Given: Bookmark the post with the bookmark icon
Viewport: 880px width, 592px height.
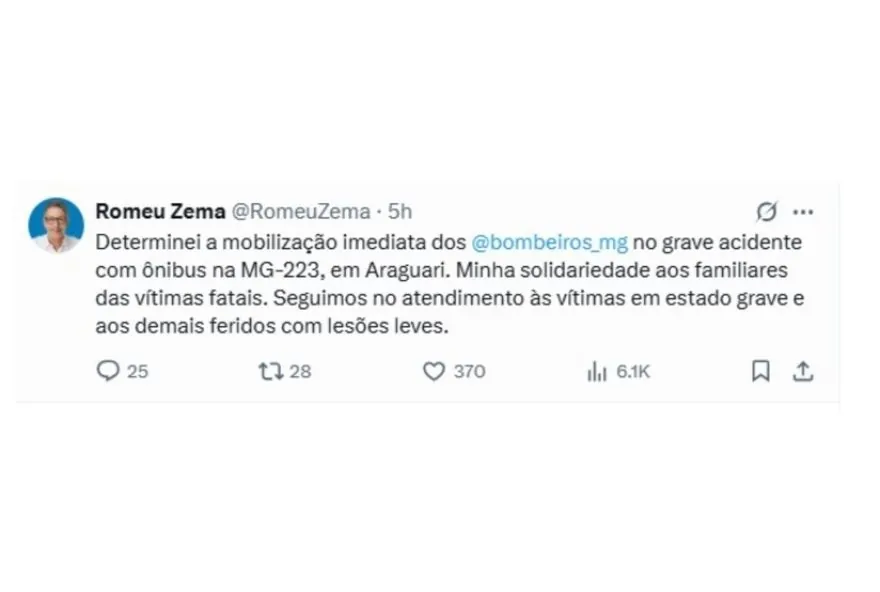Looking at the screenshot, I should coord(761,371).
